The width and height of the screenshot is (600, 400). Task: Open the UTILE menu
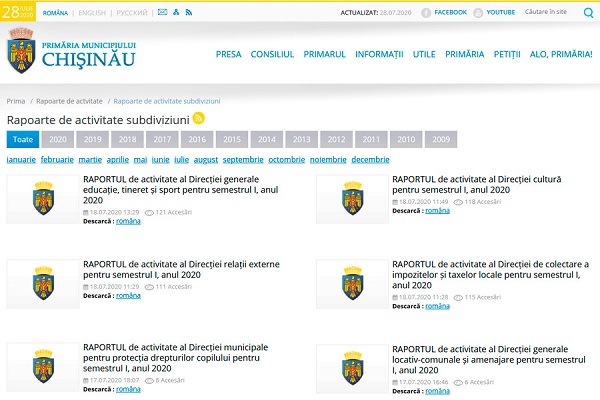pyautogui.click(x=424, y=54)
